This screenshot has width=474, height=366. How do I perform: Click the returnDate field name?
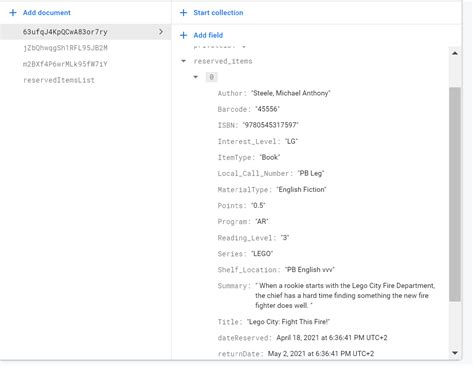coord(240,353)
